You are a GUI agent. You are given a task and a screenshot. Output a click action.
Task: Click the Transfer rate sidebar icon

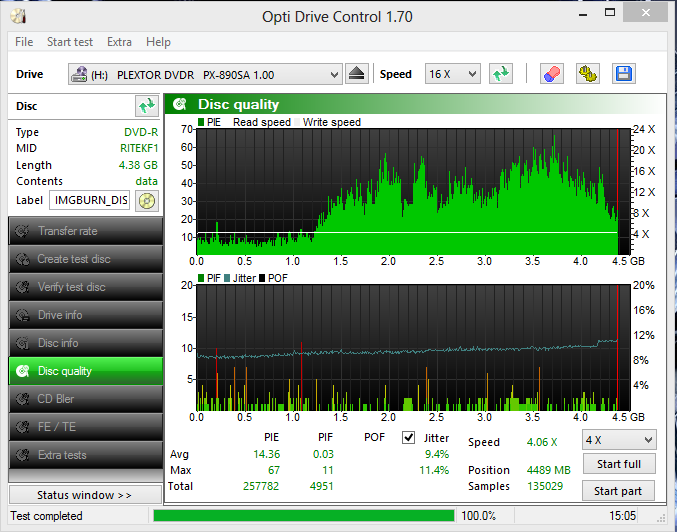click(x=22, y=231)
